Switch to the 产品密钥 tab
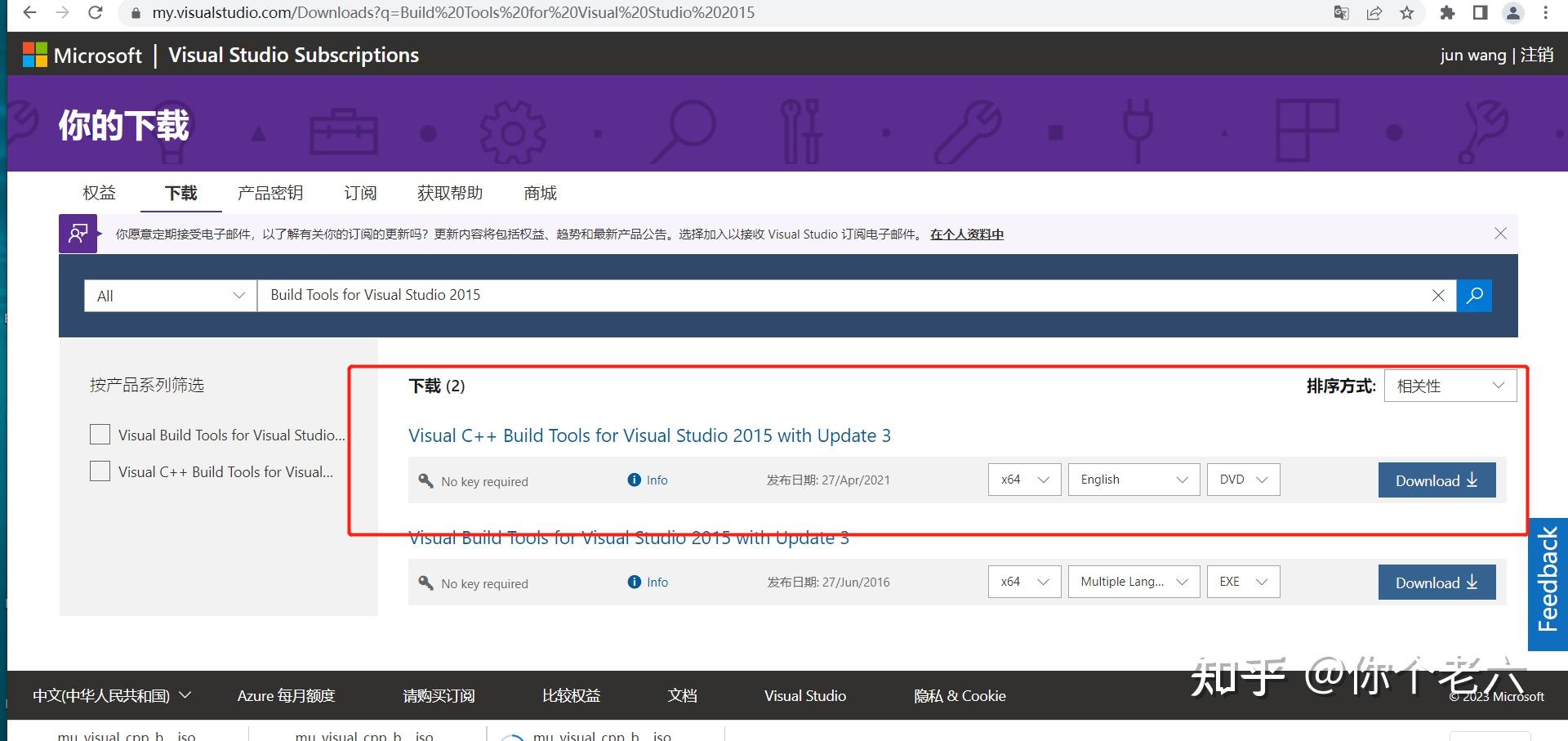 (270, 193)
